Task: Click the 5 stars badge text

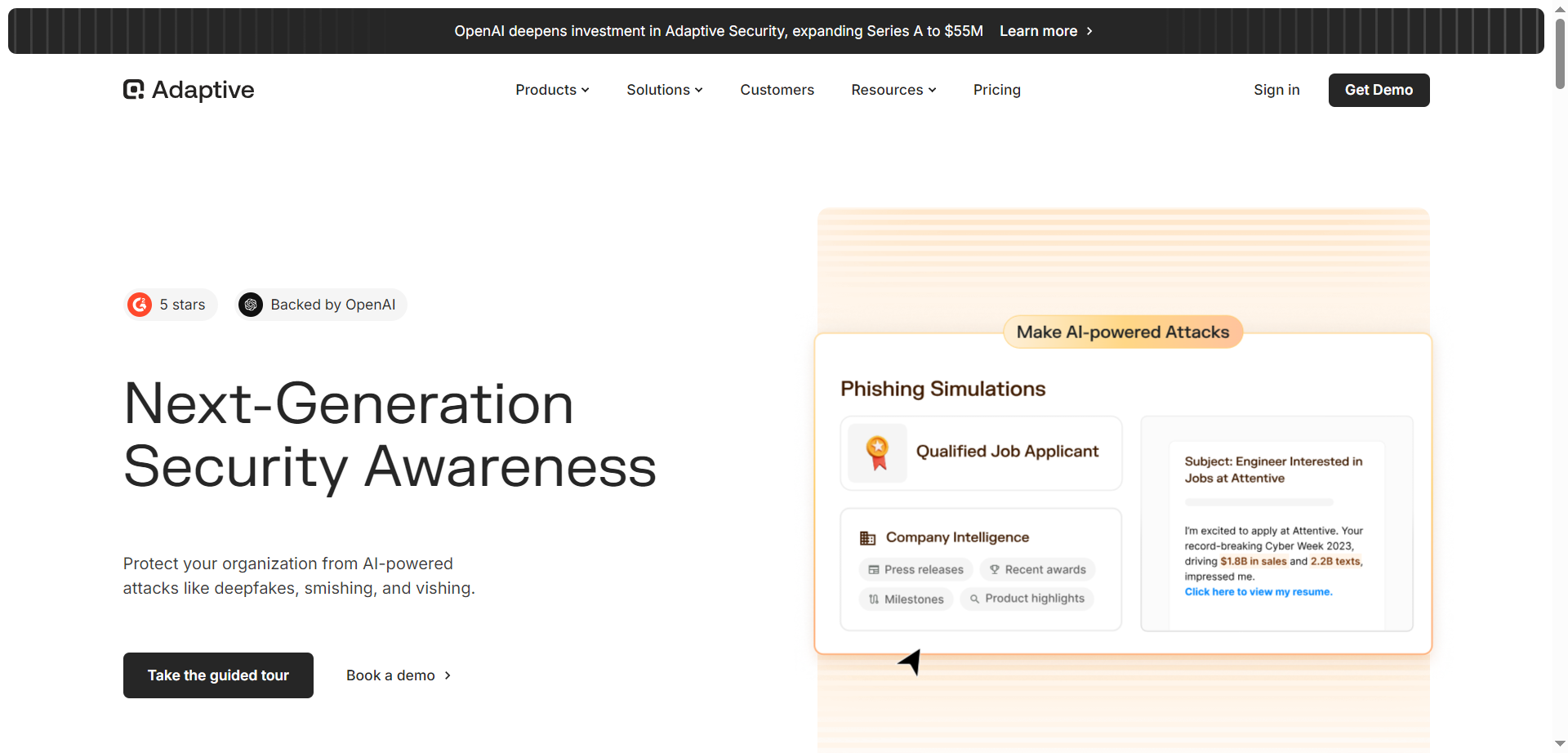Action: pyautogui.click(x=182, y=305)
